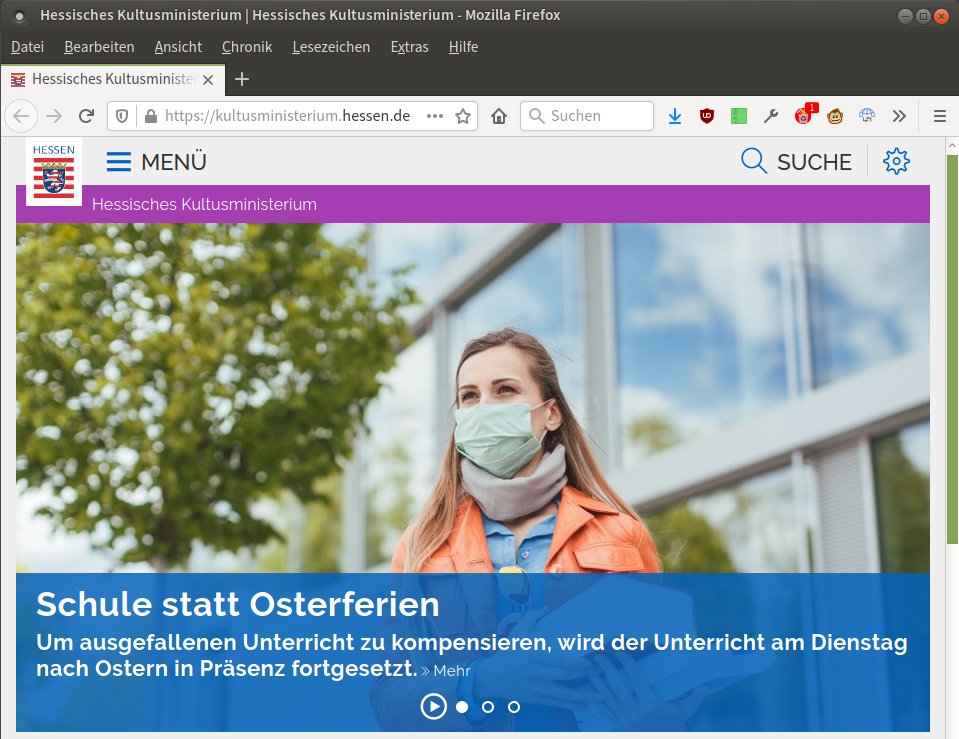Select the fourth carousel dot
The image size is (959, 739).
(x=513, y=707)
